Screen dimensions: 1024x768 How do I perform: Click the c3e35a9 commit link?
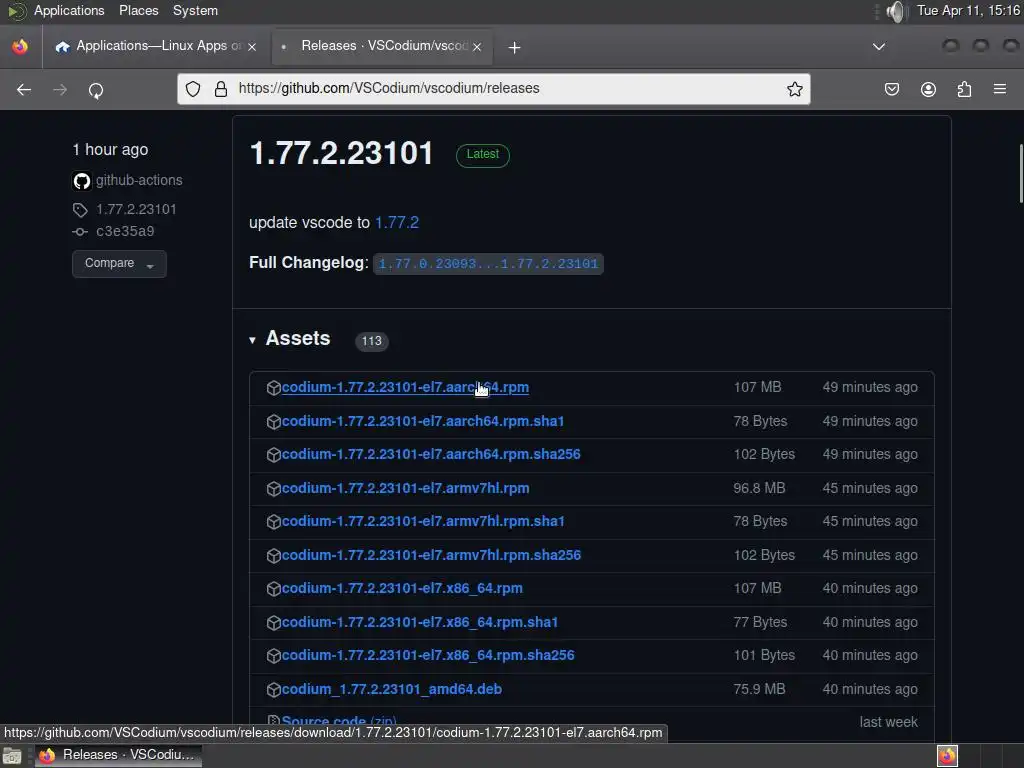(125, 232)
